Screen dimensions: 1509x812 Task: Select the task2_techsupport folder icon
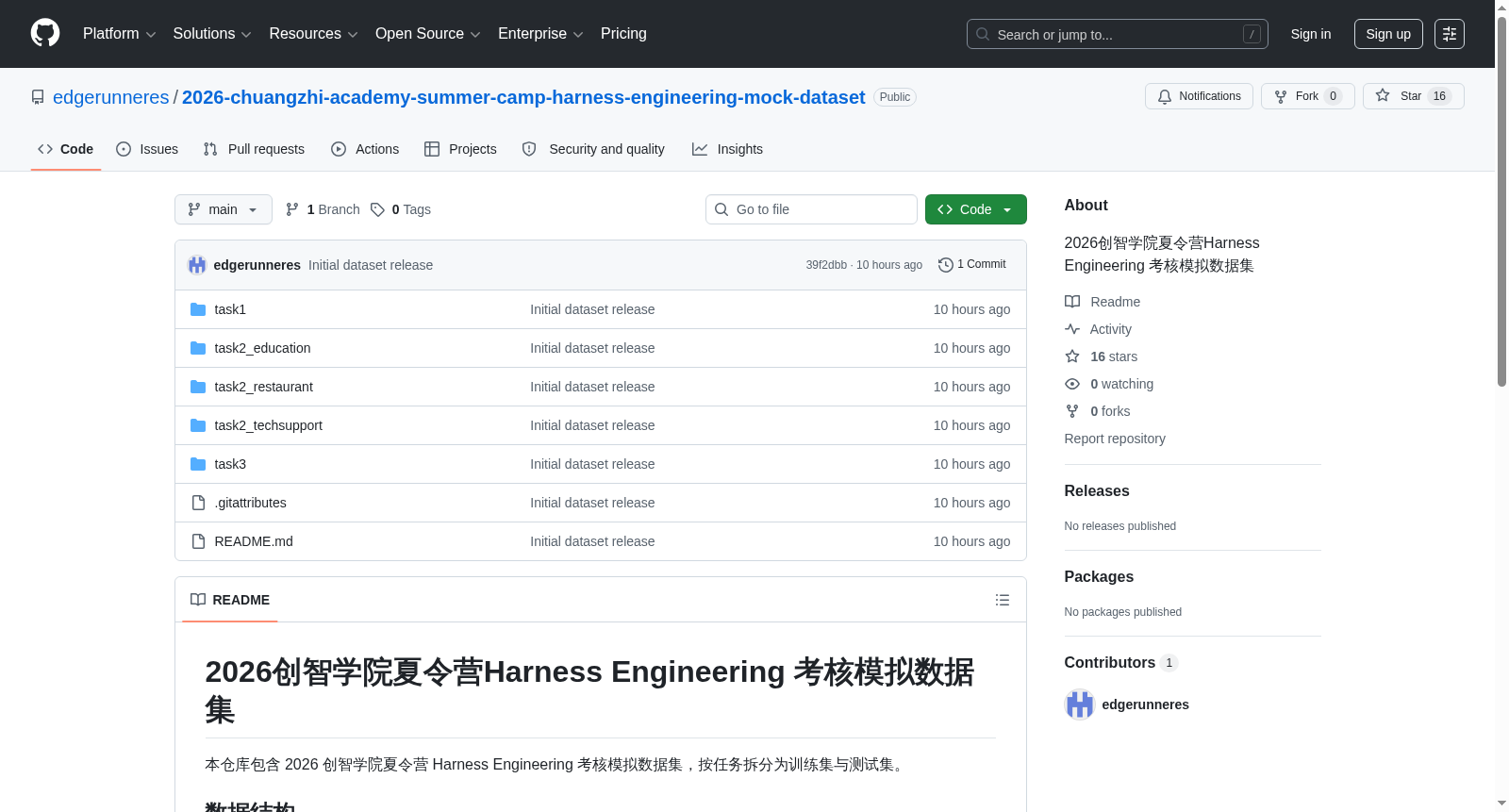198,425
